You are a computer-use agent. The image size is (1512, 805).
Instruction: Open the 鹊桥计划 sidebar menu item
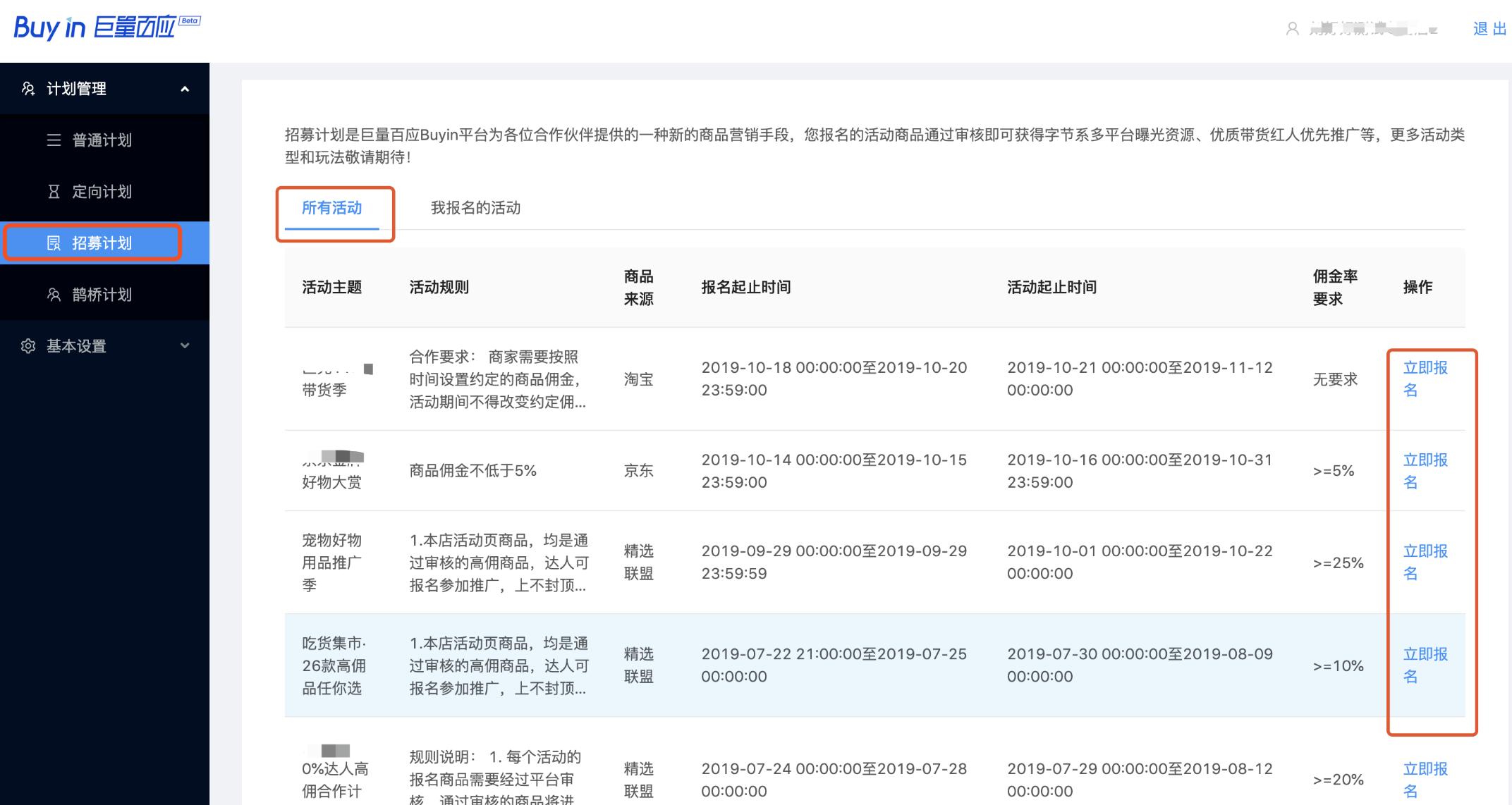[102, 294]
